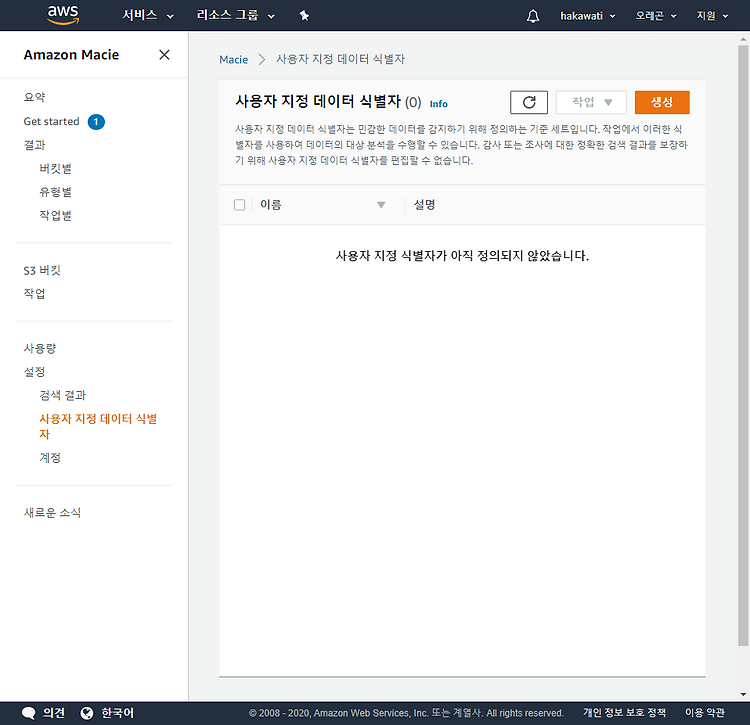Open the 지원 support menu
This screenshot has height=725, width=750.
click(712, 16)
